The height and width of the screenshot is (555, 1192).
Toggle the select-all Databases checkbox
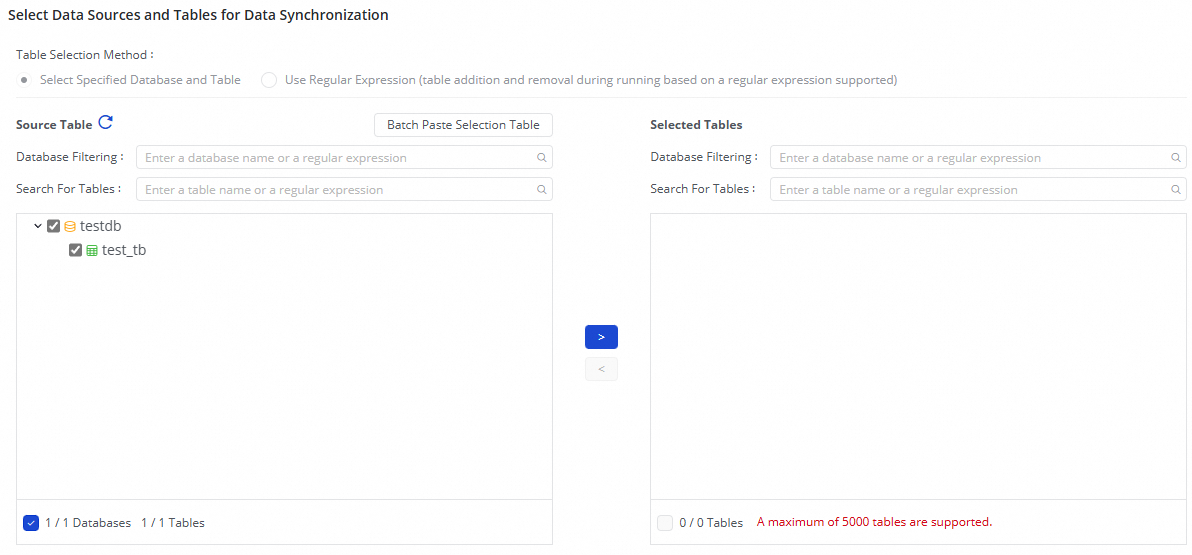click(31, 523)
